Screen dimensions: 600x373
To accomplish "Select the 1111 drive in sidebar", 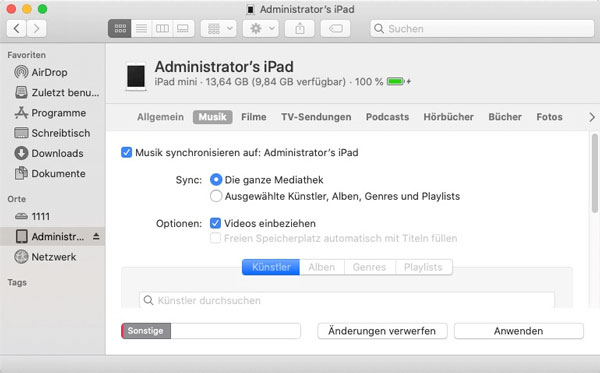I will [x=33, y=217].
